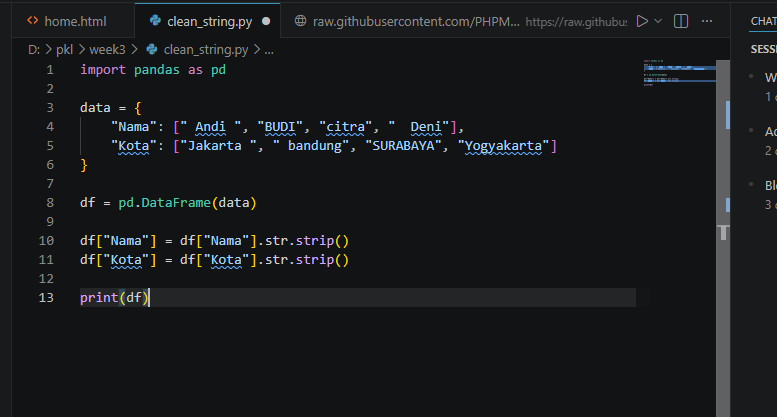This screenshot has height=417, width=777.
Task: Click the chevron after week3 breadcrumb
Action: coord(134,50)
